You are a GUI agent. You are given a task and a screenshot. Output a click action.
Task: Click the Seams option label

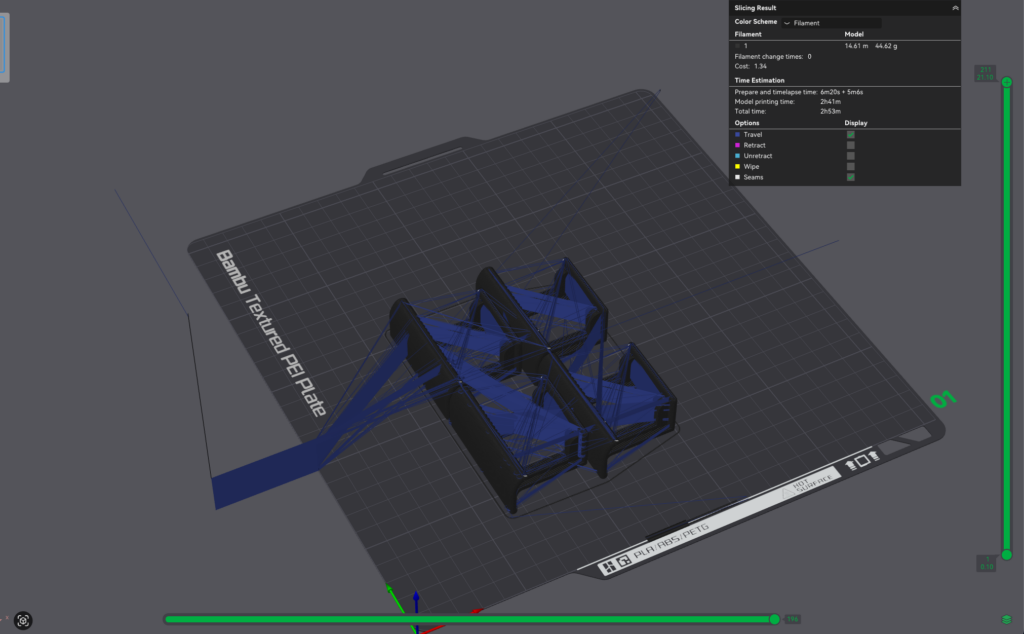tap(753, 177)
